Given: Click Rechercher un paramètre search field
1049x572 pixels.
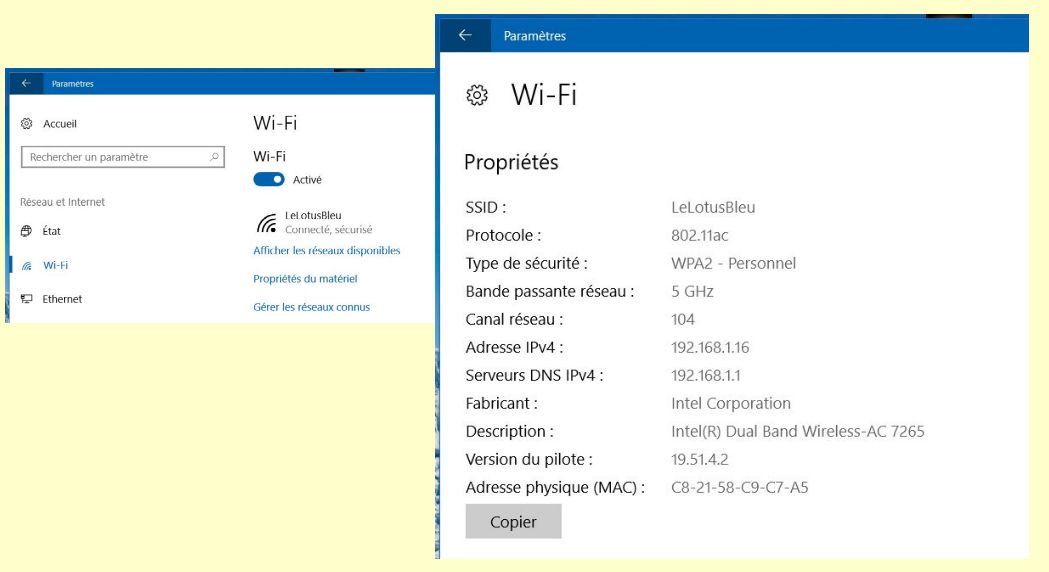Looking at the screenshot, I should coord(122,157).
